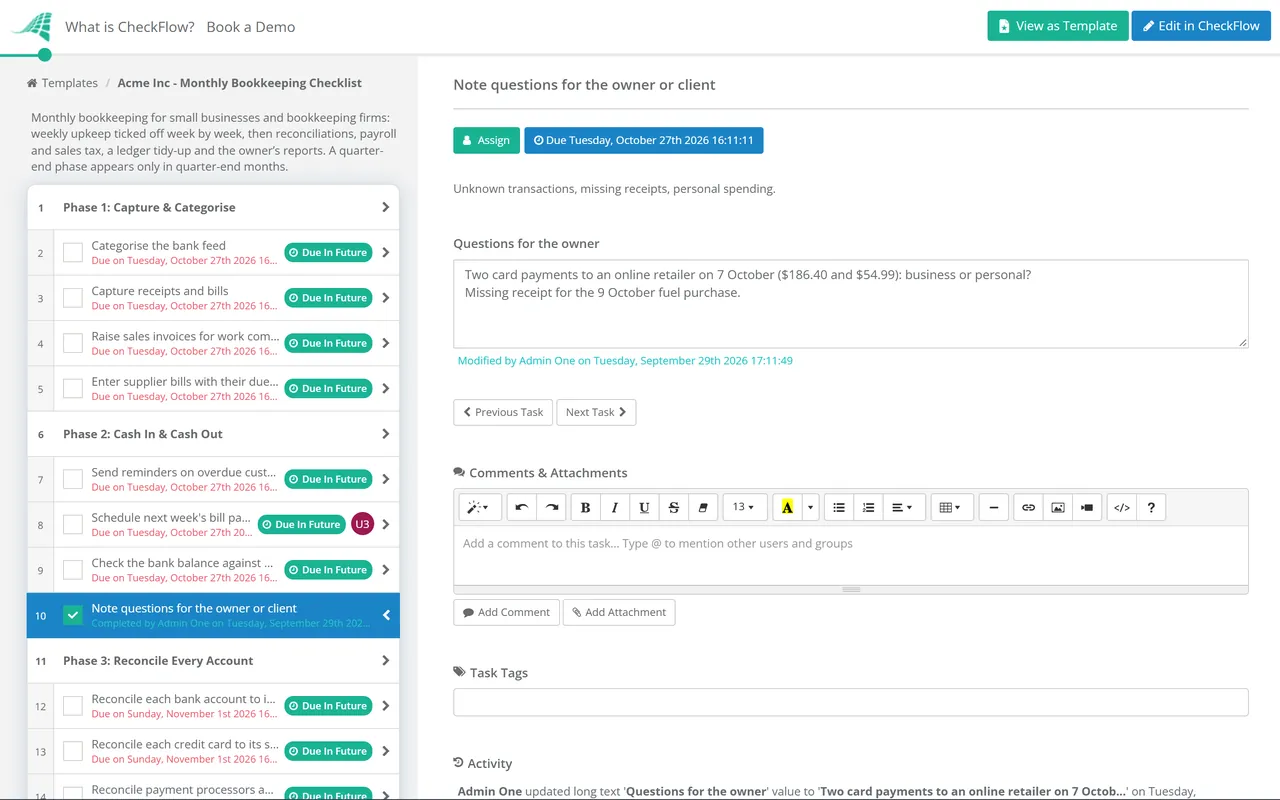Click the insert picture icon
Screen dimensions: 1280x800
1058,508
